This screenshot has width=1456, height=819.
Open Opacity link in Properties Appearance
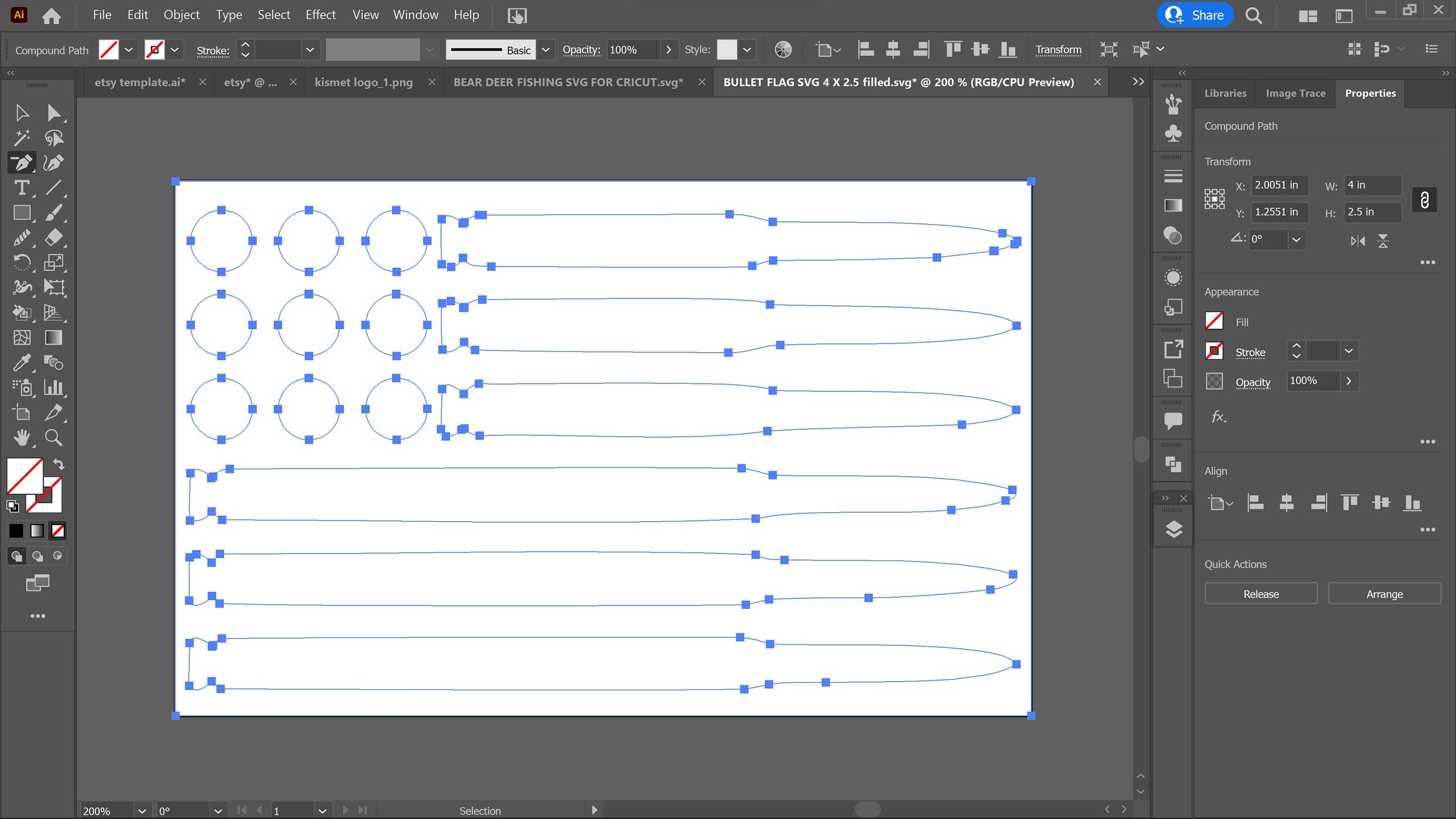click(1253, 382)
